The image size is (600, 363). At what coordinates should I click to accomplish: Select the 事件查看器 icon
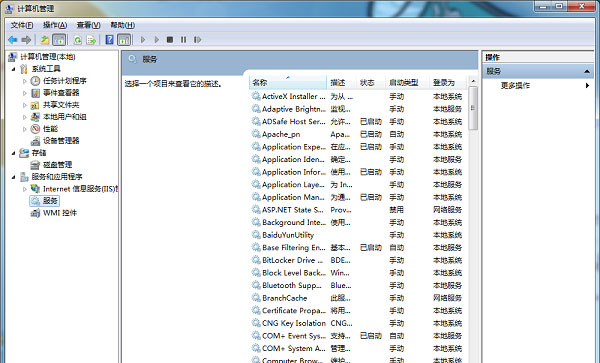click(x=35, y=93)
